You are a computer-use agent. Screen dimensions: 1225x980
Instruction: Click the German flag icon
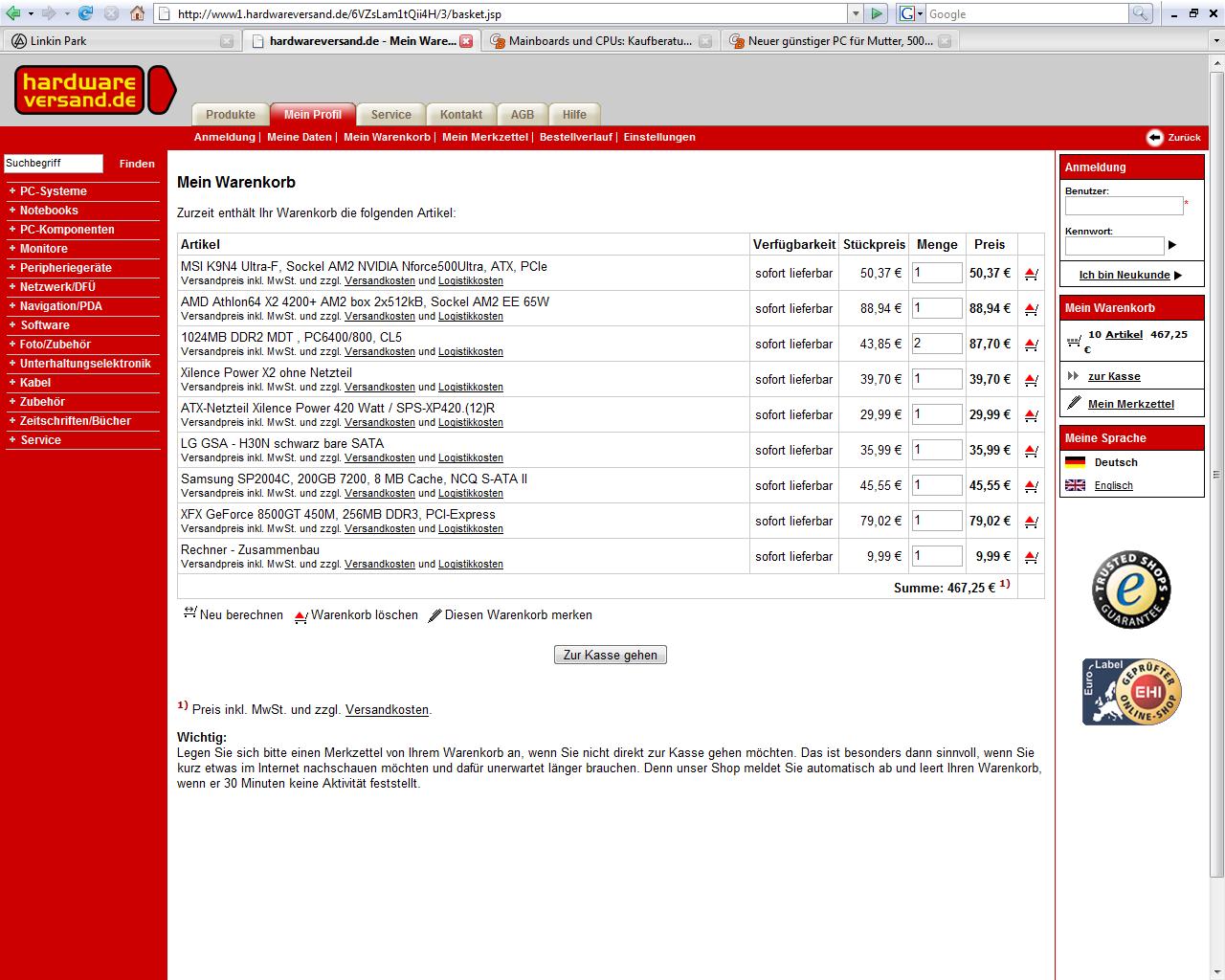coord(1076,462)
